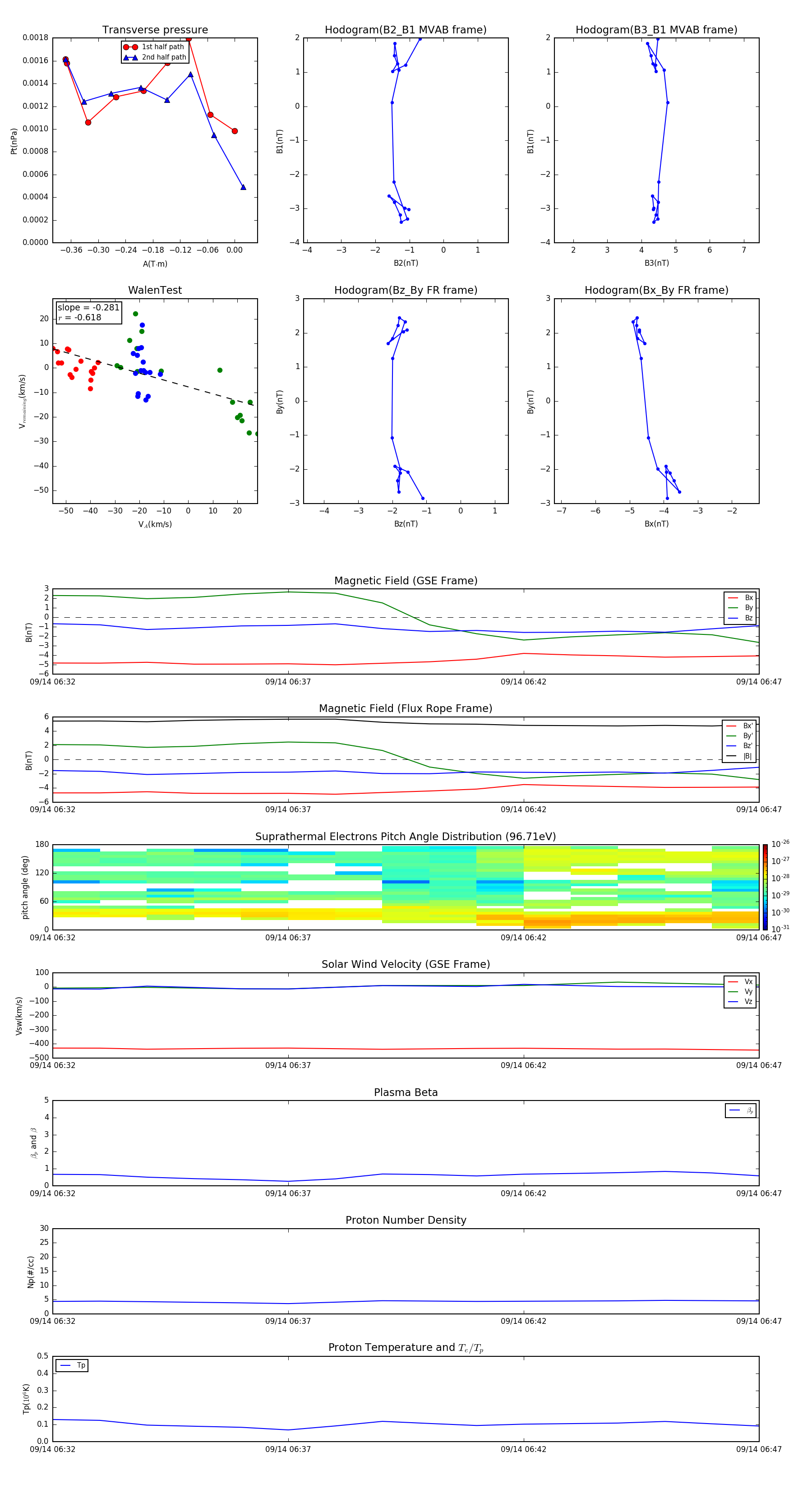Screen dimensions: 812x1489
Task: Click the last red circle near A 0.00
Action: (x=235, y=131)
